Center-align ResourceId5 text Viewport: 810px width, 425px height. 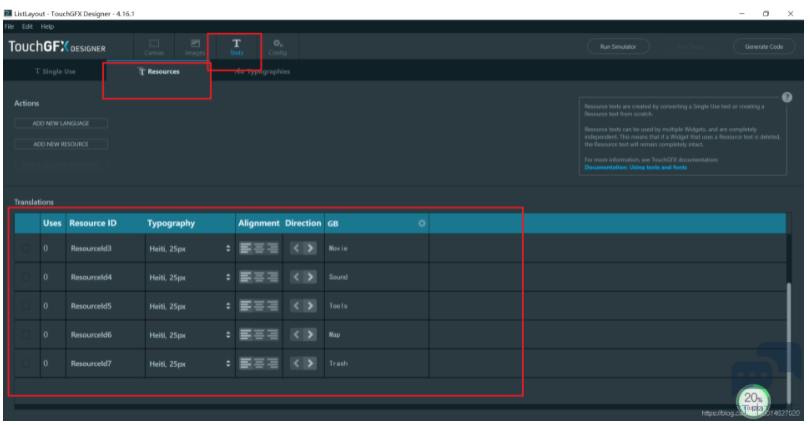pos(259,306)
